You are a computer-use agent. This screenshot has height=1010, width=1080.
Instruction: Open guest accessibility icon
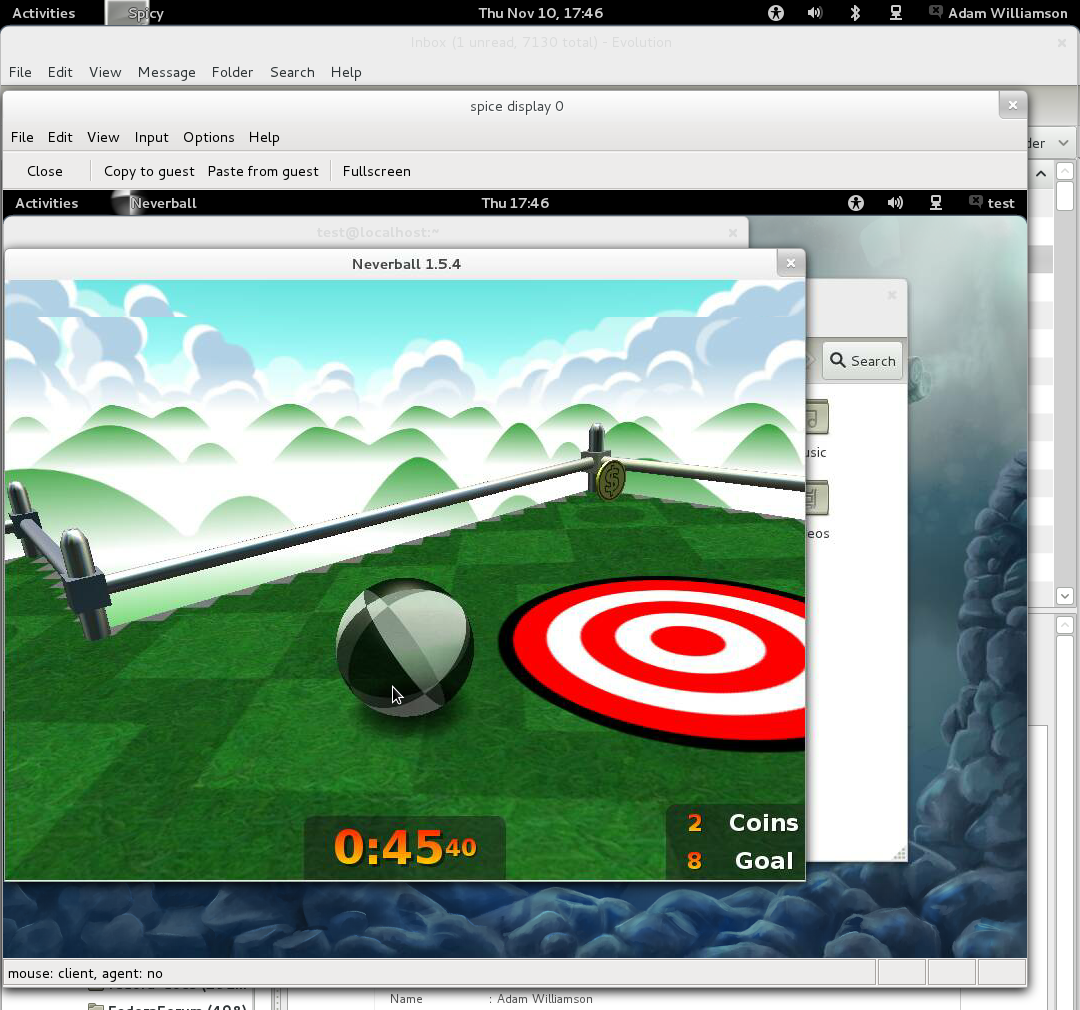point(855,203)
